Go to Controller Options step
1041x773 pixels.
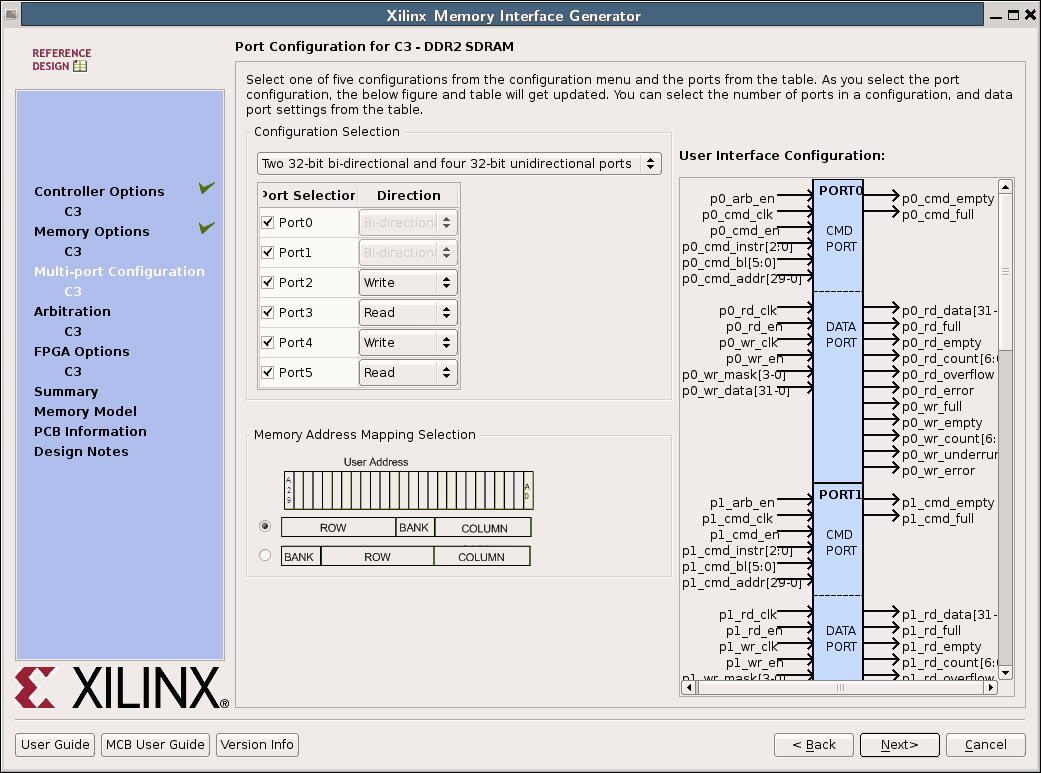[x=99, y=191]
